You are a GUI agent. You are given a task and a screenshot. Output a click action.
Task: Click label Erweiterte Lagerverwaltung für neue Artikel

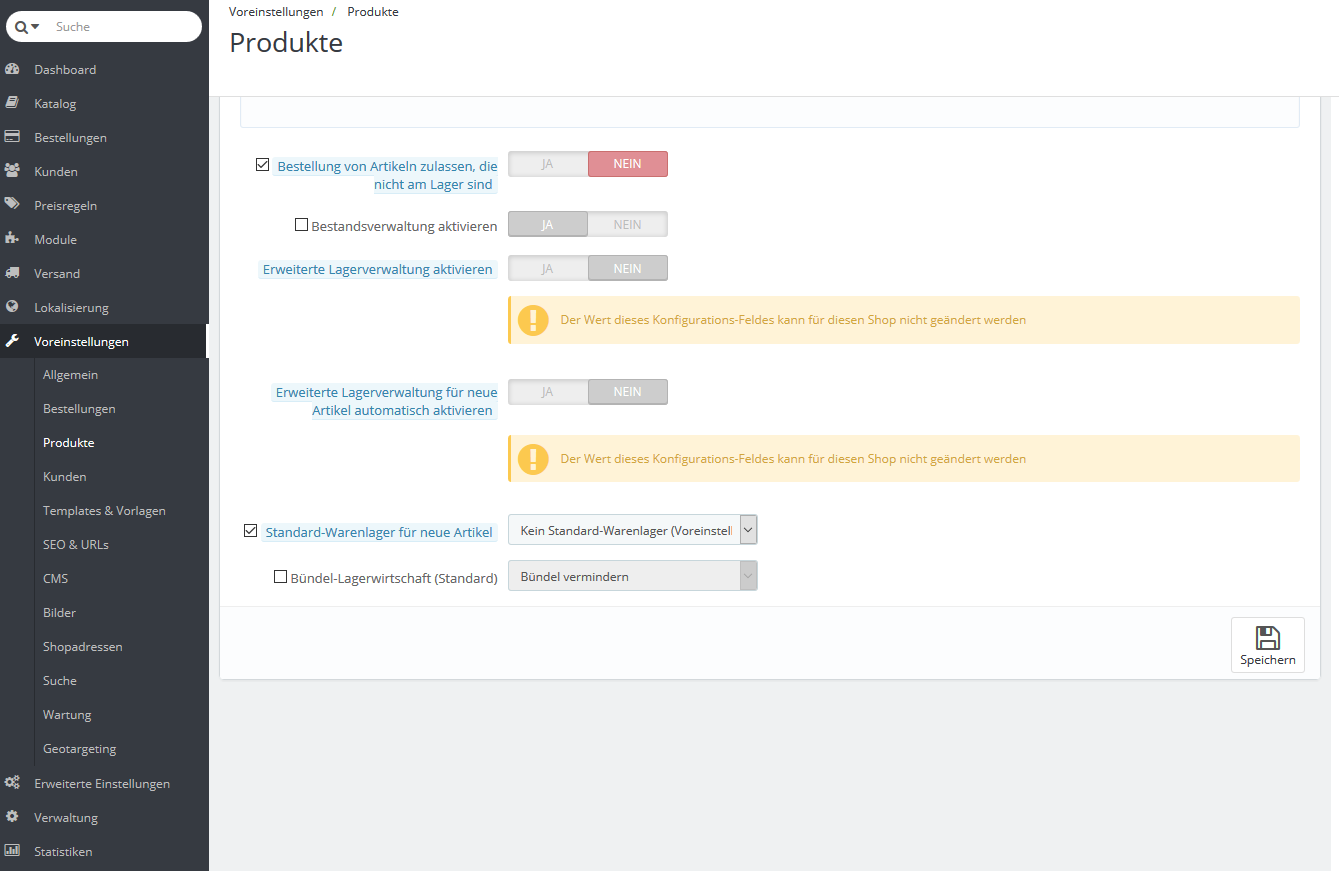(x=386, y=401)
